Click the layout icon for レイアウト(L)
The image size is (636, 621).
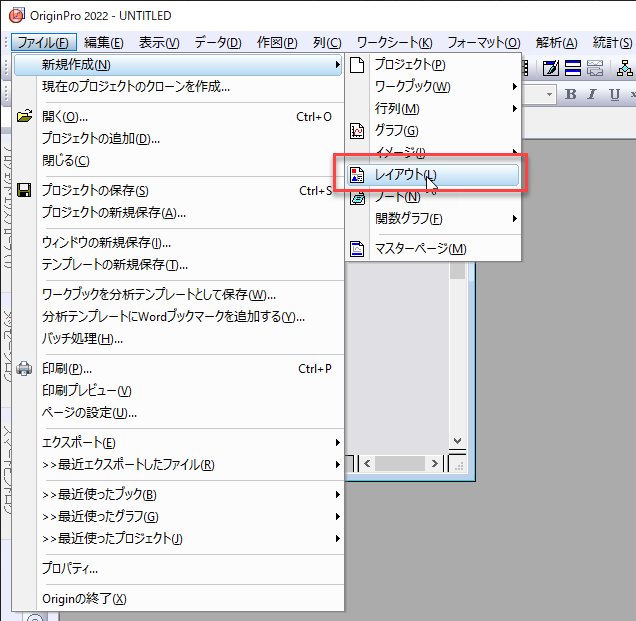coord(357,175)
